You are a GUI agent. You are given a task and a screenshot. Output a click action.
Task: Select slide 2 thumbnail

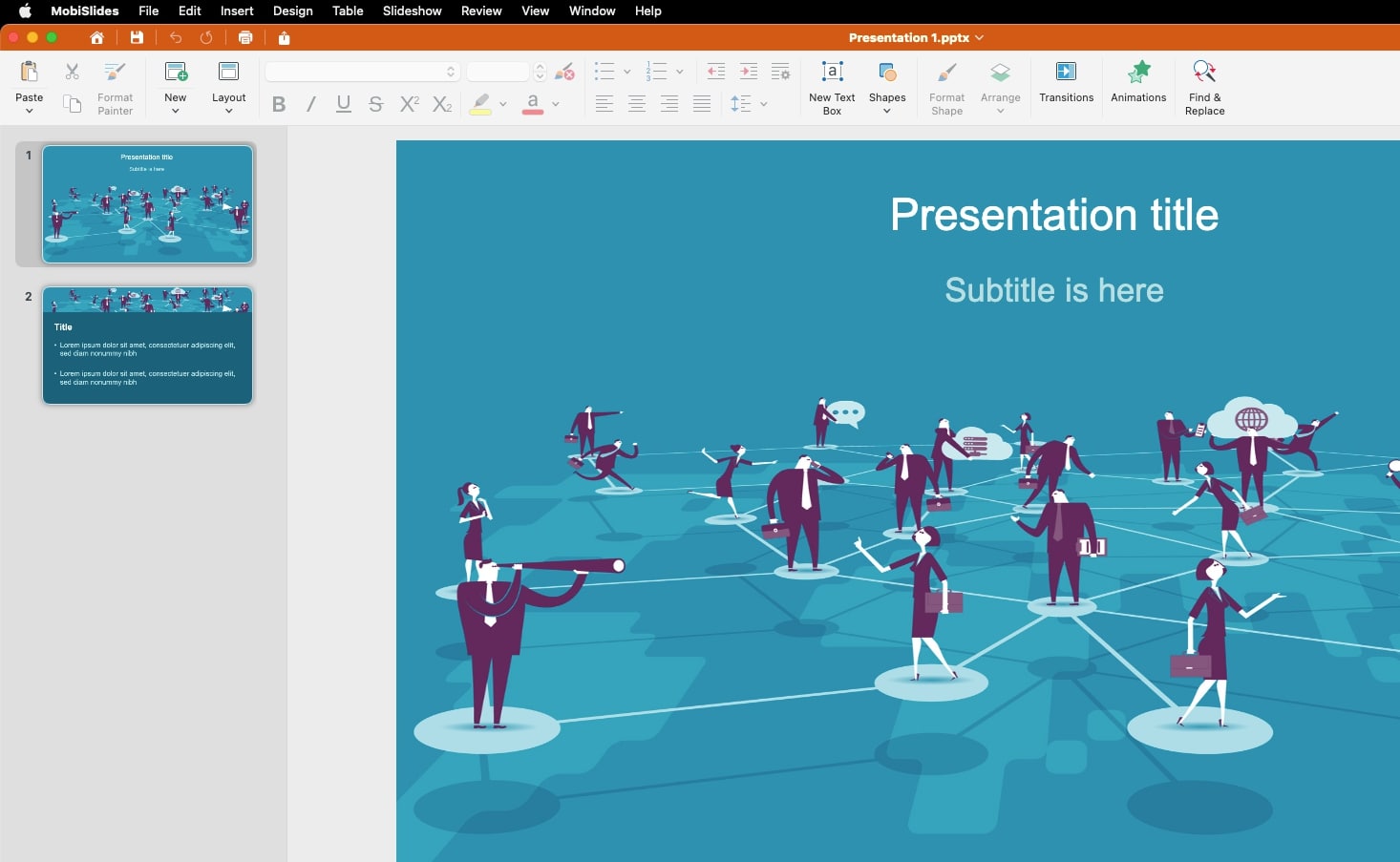click(x=147, y=345)
